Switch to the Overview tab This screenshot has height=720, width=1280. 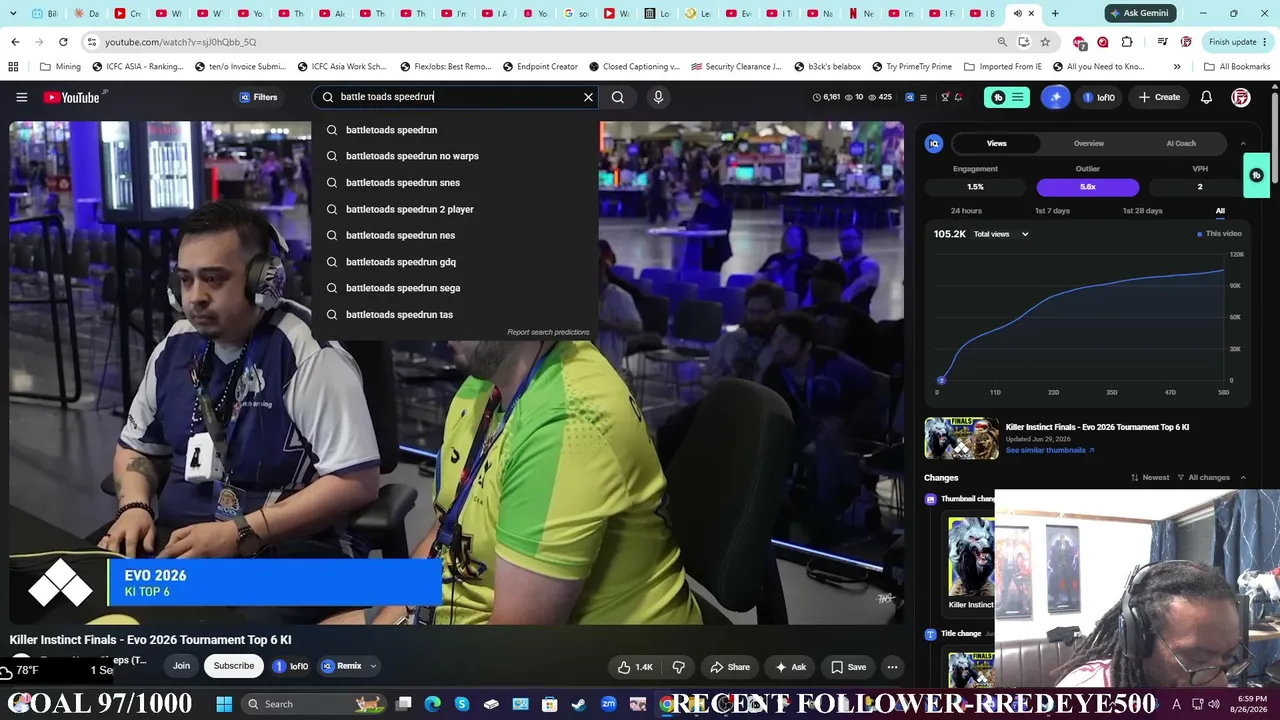pyautogui.click(x=1089, y=143)
